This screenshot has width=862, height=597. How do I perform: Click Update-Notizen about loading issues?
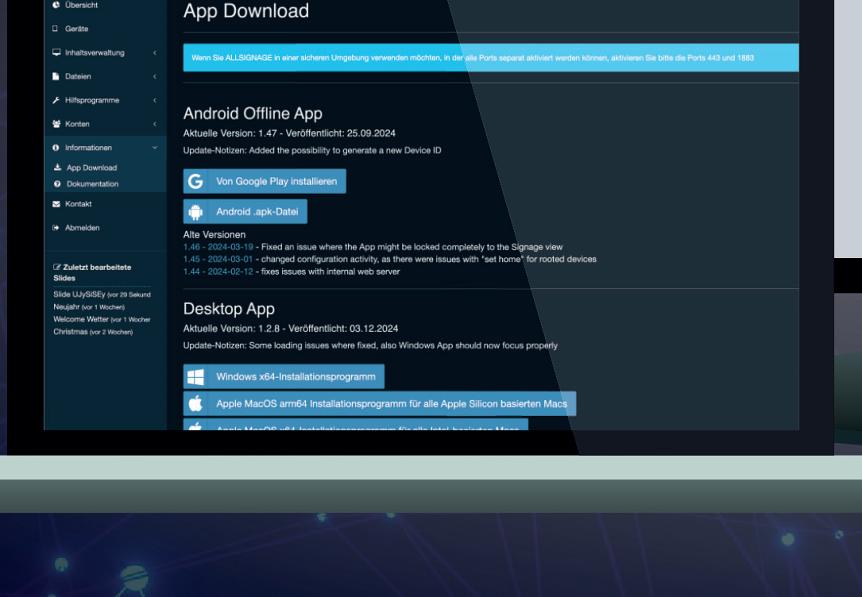371,345
